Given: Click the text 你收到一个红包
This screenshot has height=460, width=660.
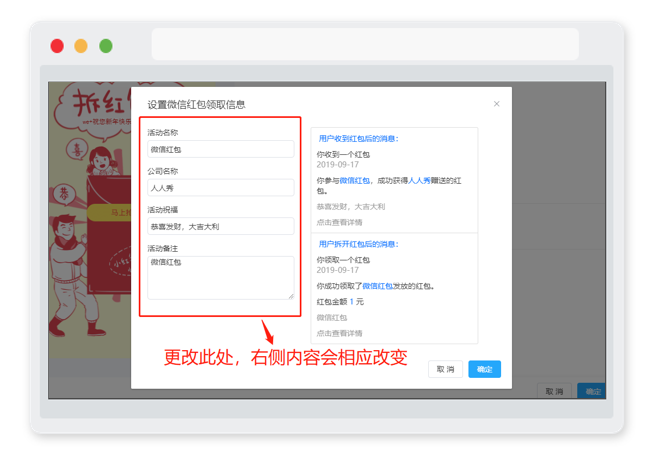Looking at the screenshot, I should (x=343, y=154).
